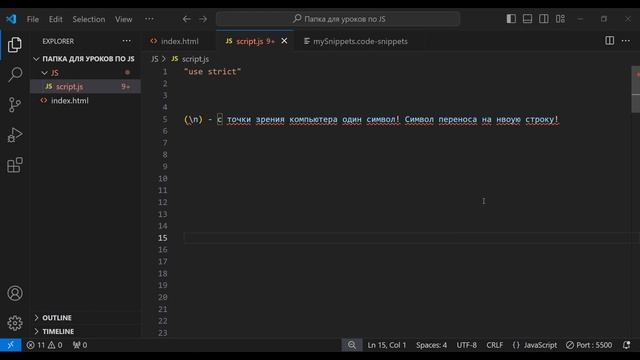Open the Selection menu

(89, 19)
